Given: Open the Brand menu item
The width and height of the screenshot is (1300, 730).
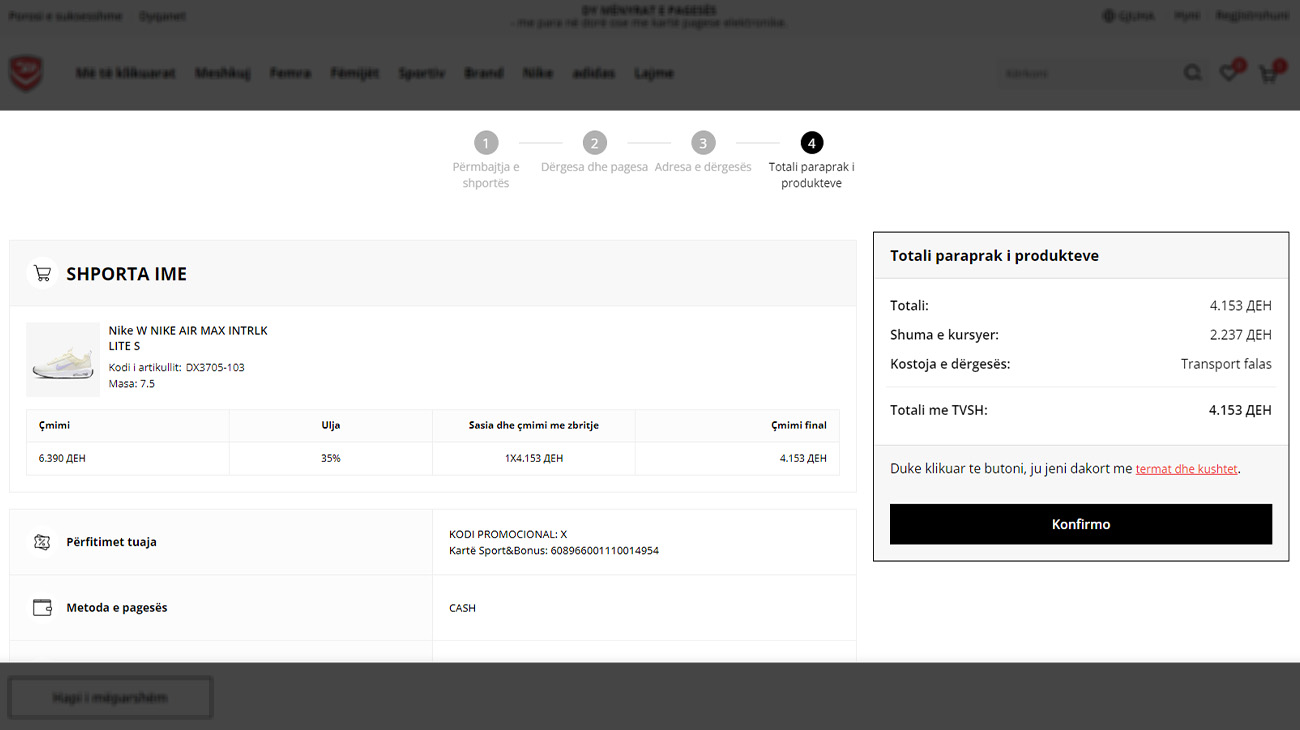Looking at the screenshot, I should point(483,73).
